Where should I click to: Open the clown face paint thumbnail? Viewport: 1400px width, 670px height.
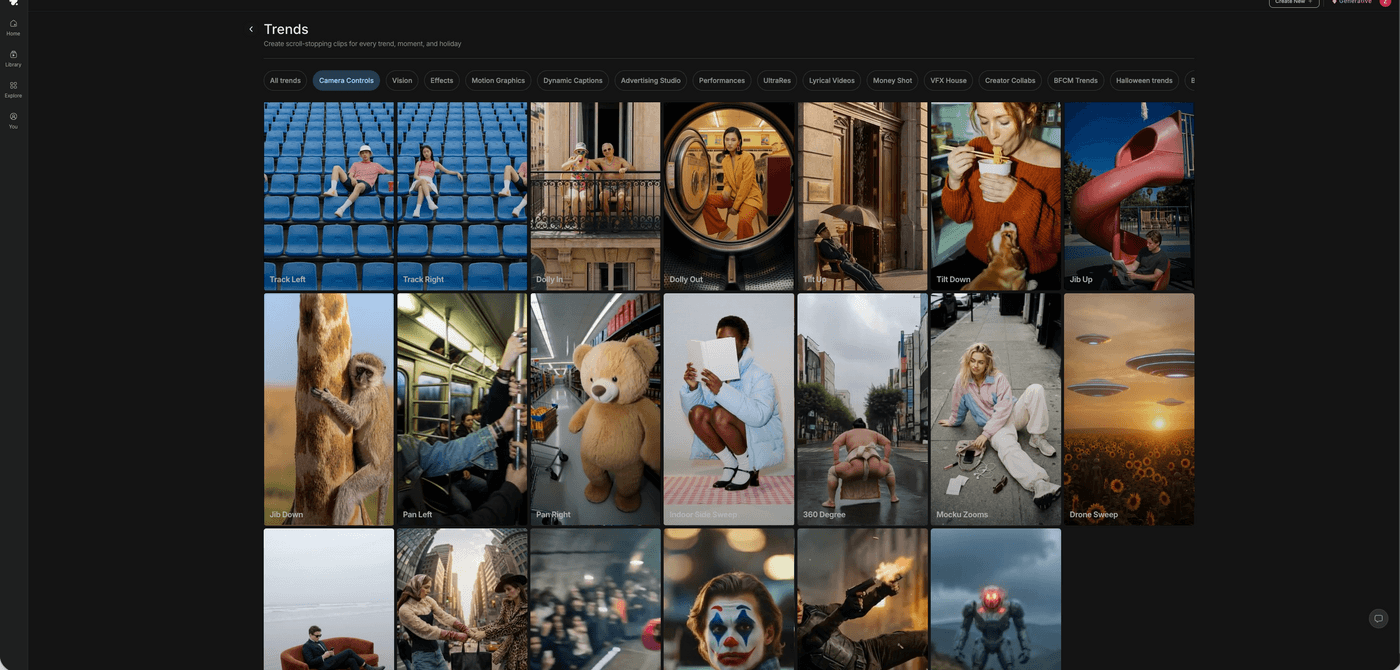729,599
